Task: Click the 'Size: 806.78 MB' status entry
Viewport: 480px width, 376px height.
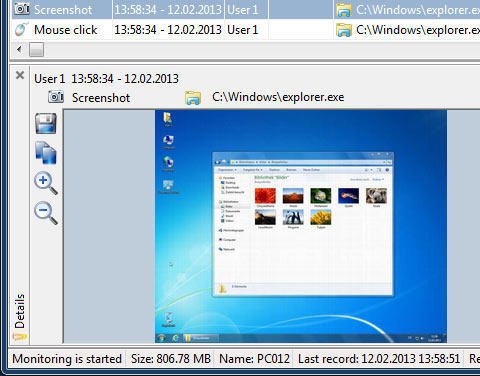Action: pyautogui.click(x=171, y=359)
